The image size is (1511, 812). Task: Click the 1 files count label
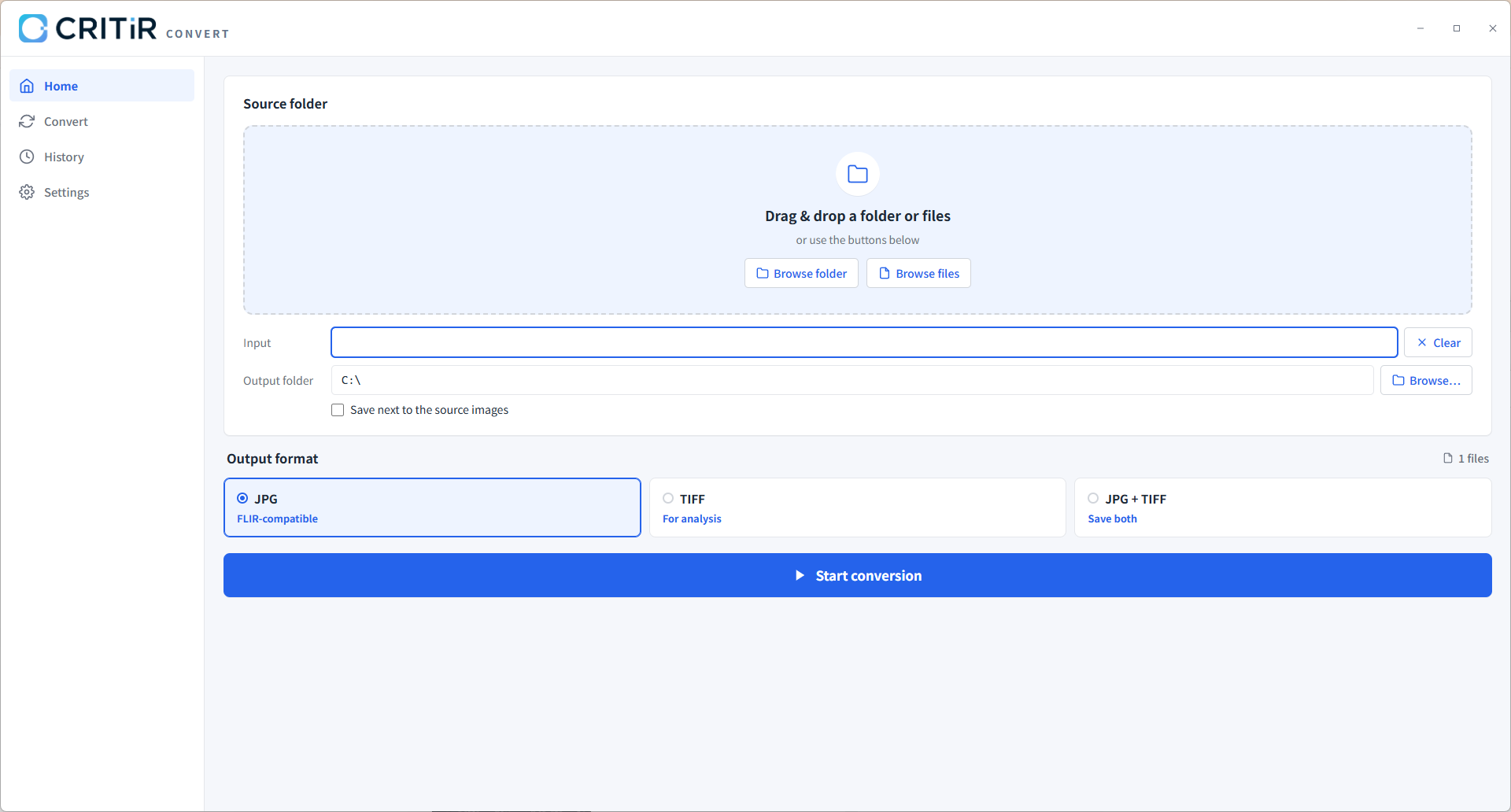[1473, 458]
